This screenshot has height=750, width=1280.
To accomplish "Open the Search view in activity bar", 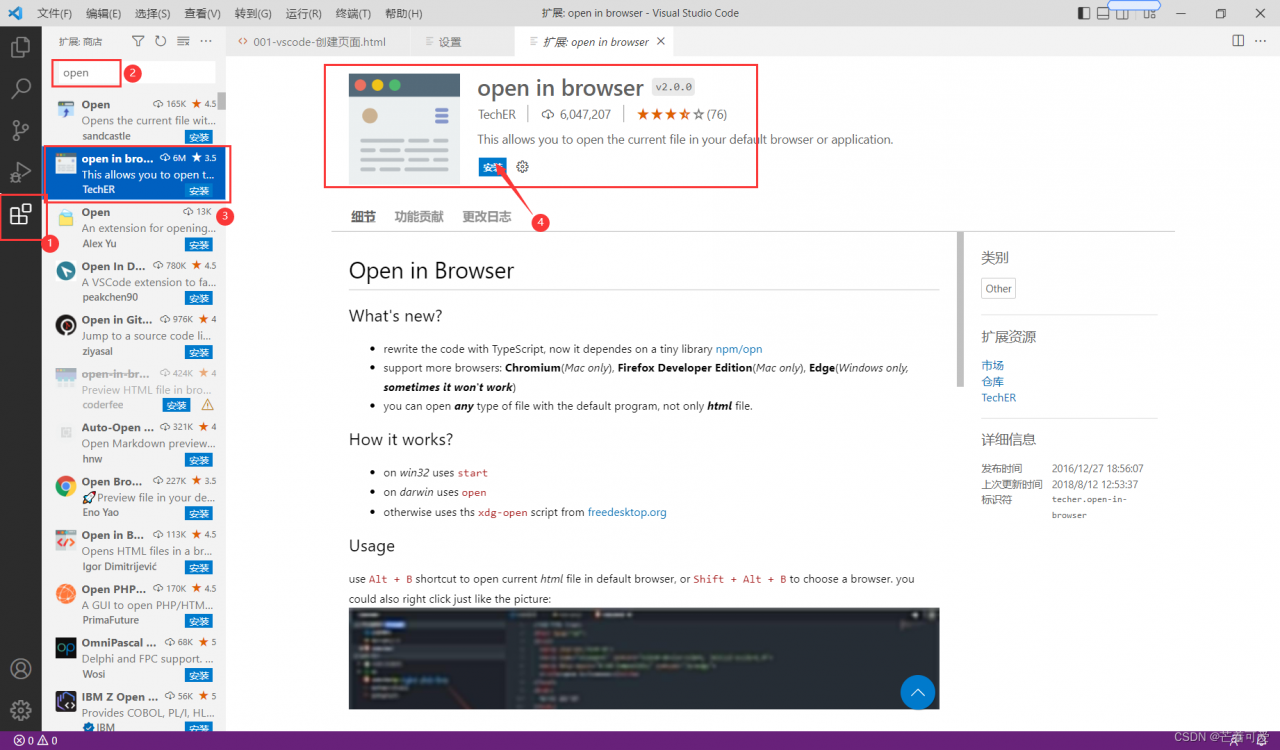I will click(20, 88).
